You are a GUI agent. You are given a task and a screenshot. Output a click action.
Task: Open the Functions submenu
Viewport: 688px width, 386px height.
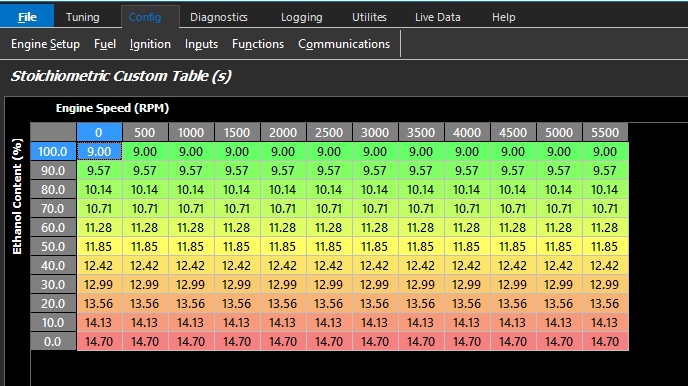coord(258,44)
